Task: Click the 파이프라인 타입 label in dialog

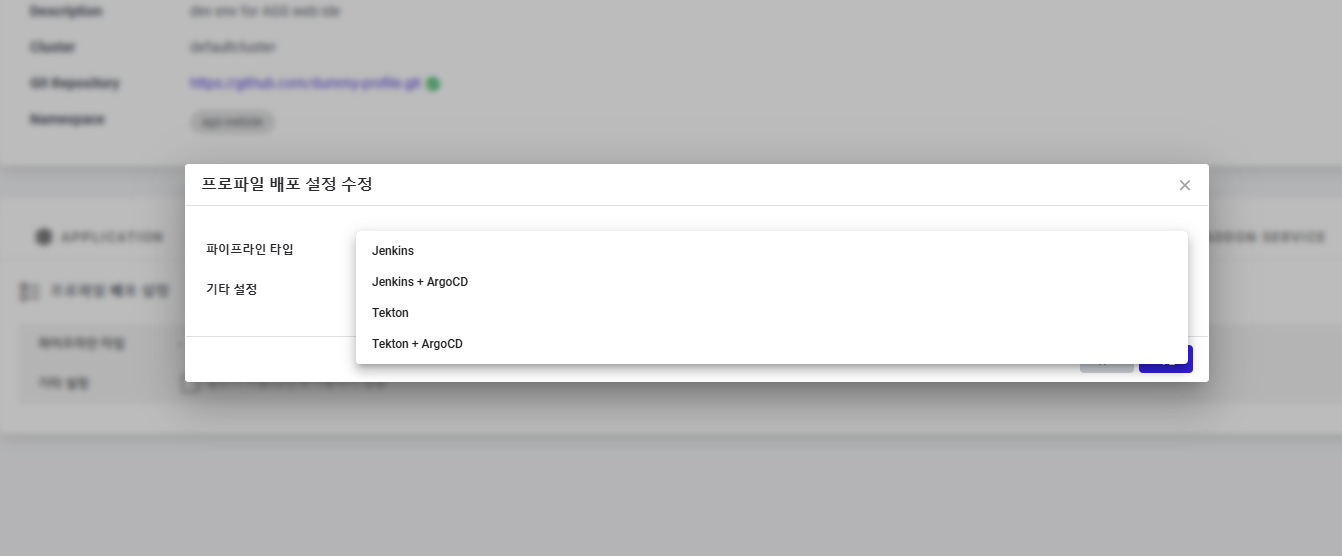Action: [250, 249]
